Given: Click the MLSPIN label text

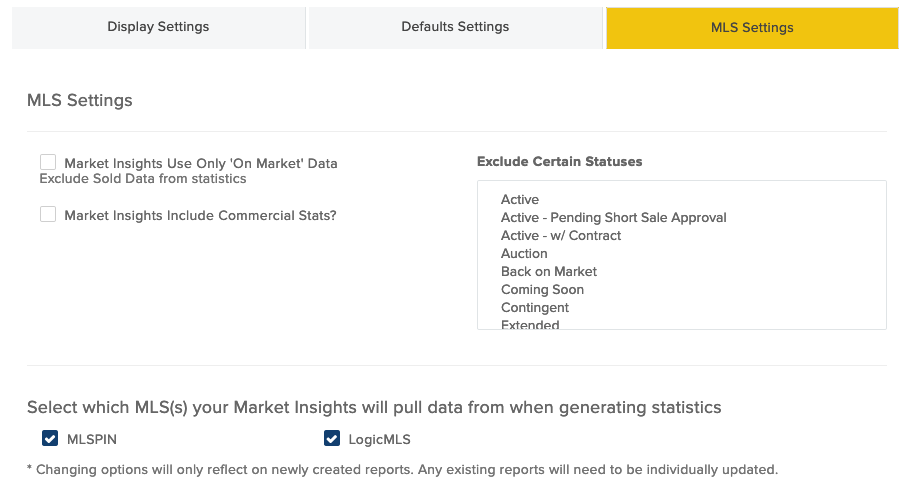Looking at the screenshot, I should (x=92, y=439).
